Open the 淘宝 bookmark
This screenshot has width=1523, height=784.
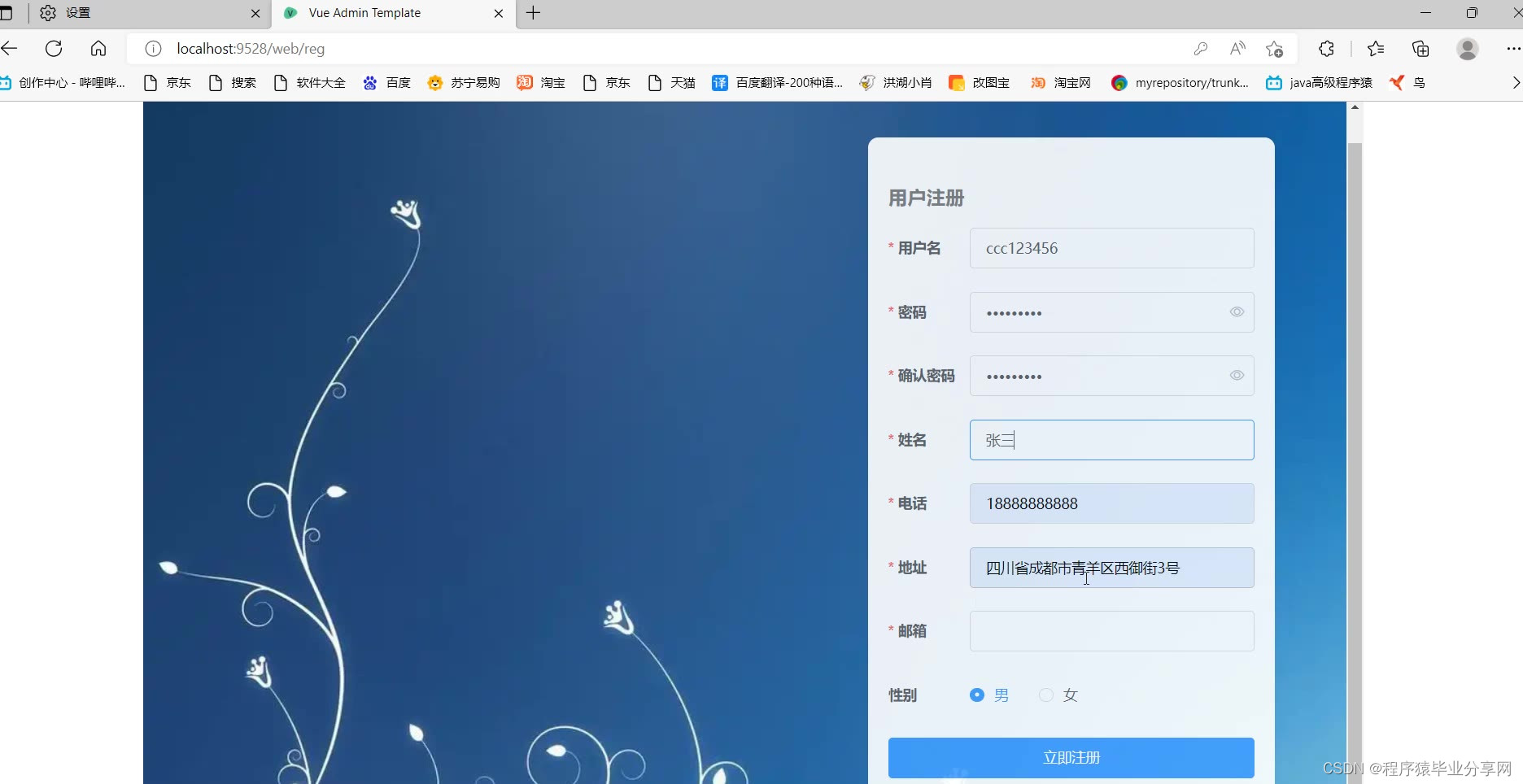[x=542, y=83]
